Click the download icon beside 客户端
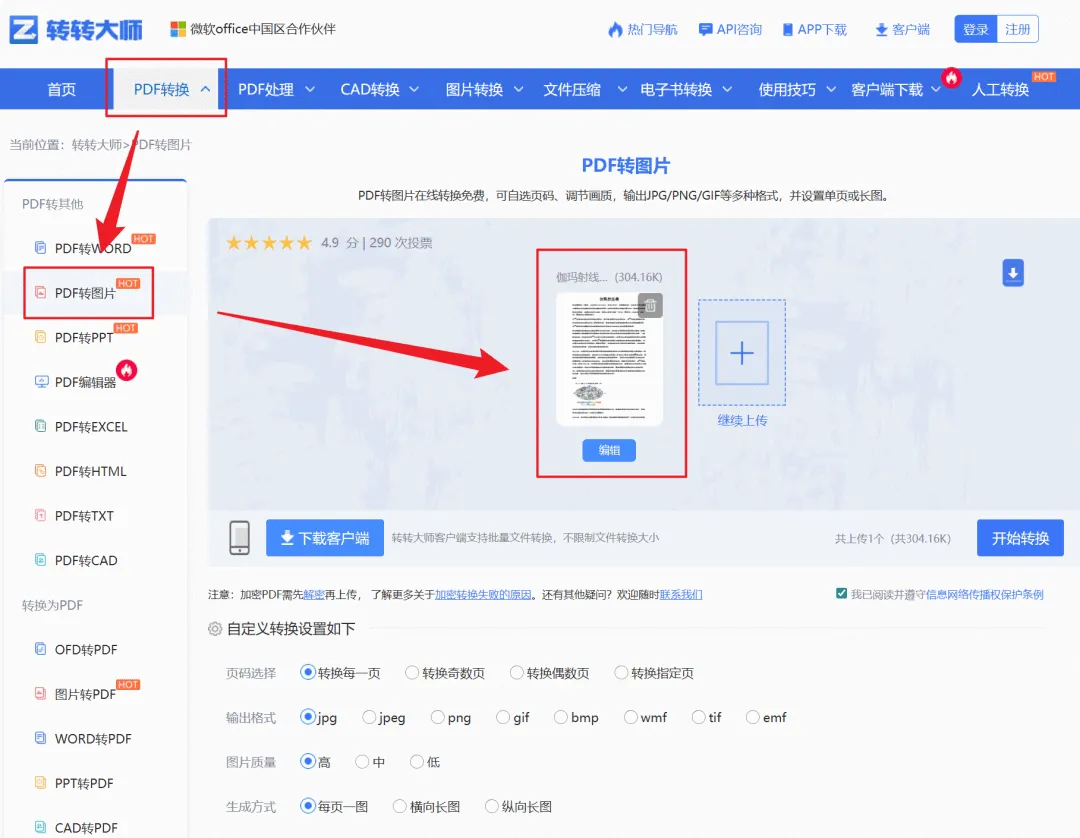Image resolution: width=1080 pixels, height=838 pixels. tap(881, 30)
